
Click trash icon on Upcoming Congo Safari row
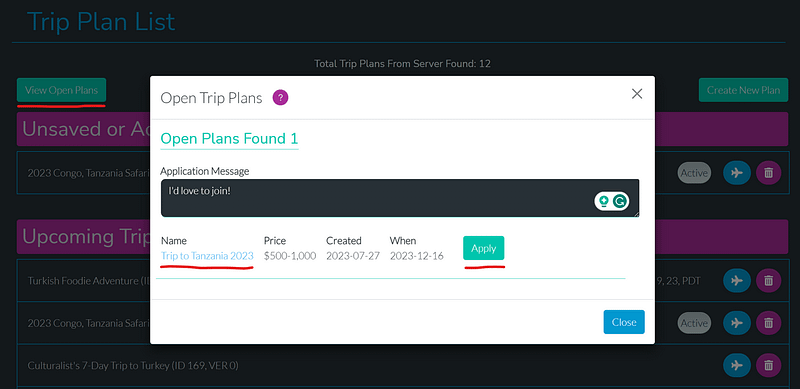point(768,323)
